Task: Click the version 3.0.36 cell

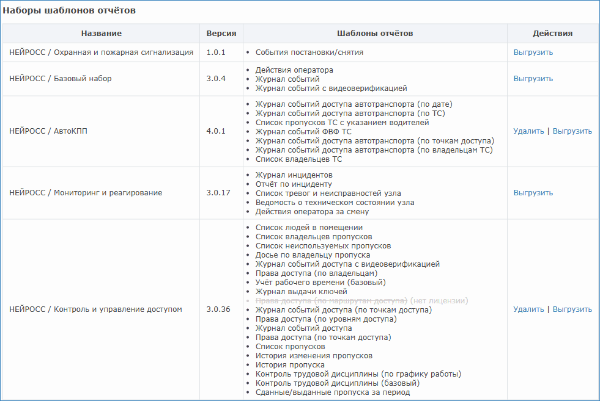Action: pos(221,309)
